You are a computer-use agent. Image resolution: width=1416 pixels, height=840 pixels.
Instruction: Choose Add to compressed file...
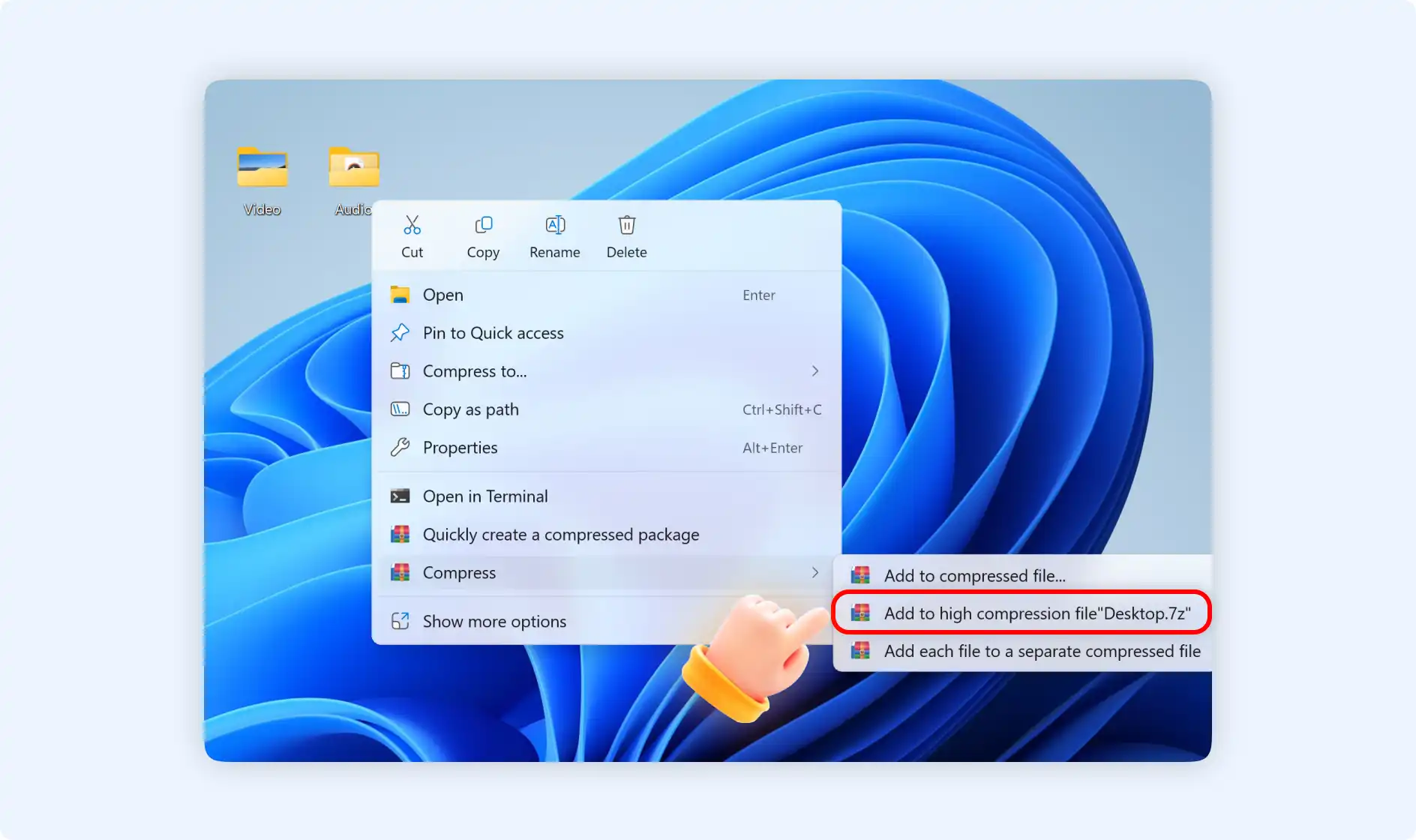coord(1023,575)
